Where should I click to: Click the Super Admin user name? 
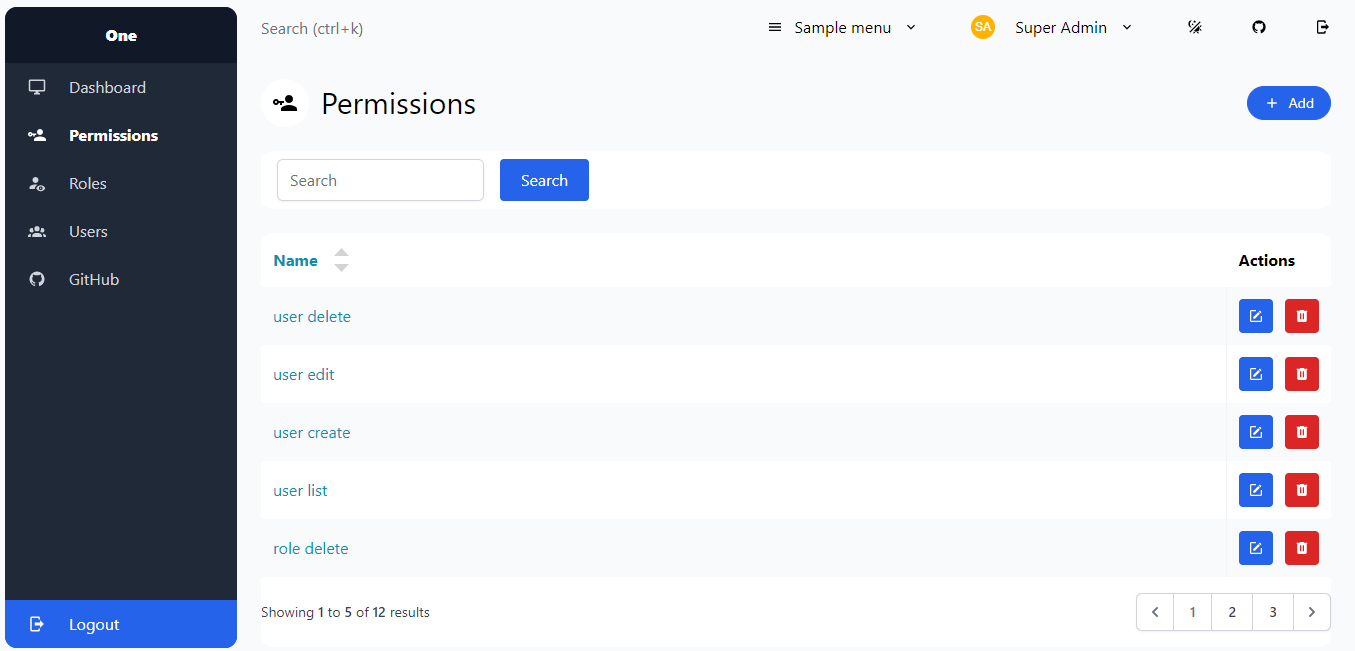pos(1061,27)
